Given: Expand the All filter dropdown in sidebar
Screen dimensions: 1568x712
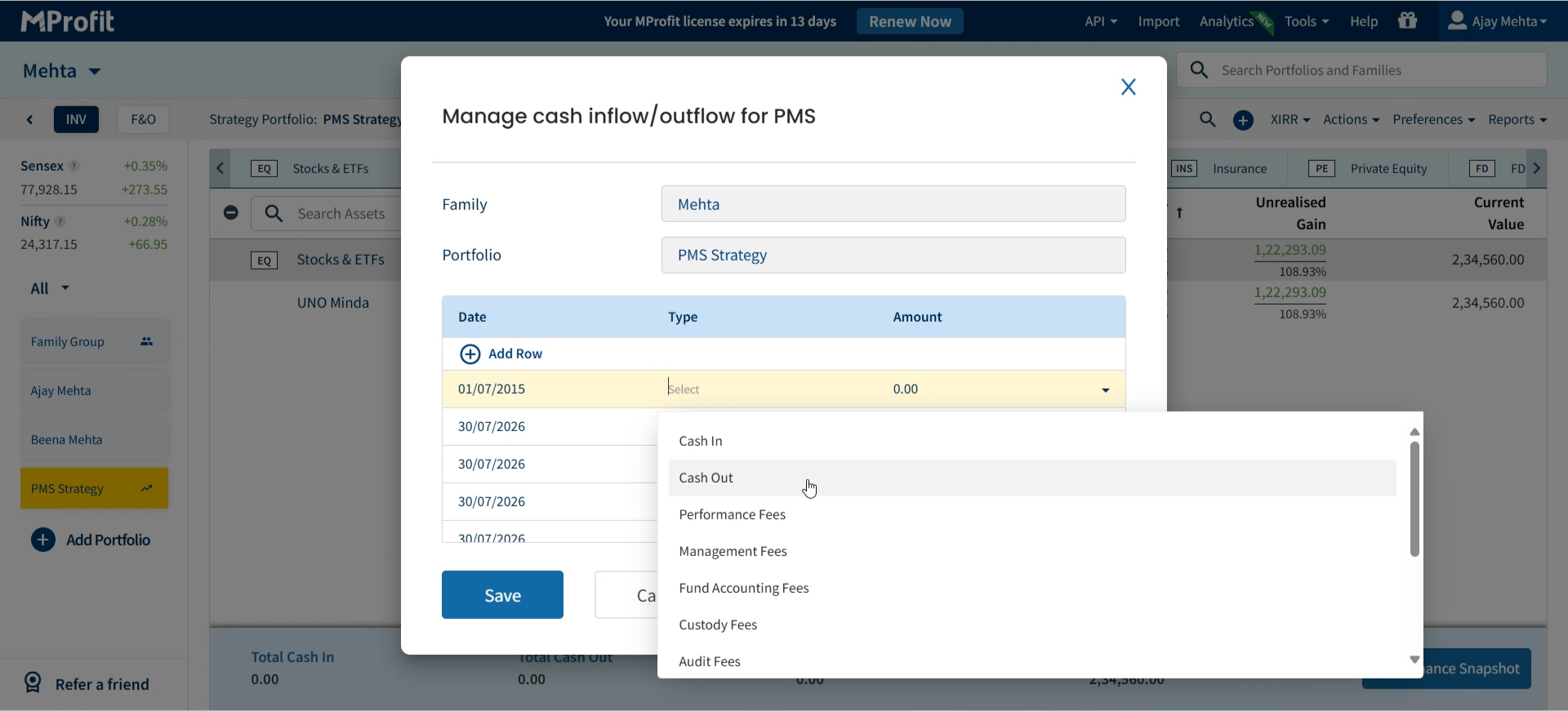Looking at the screenshot, I should click(x=50, y=288).
